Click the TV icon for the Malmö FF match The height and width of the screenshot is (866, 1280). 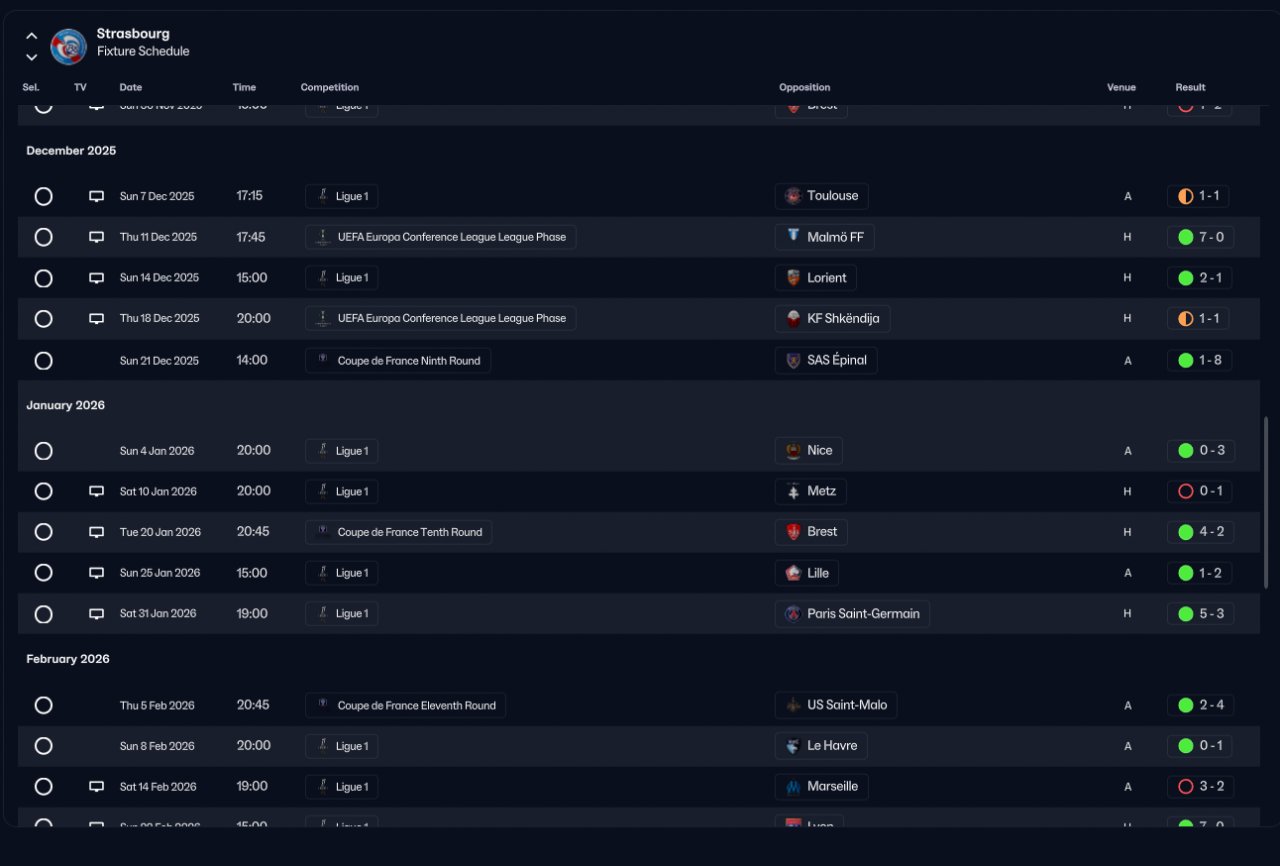(x=97, y=238)
